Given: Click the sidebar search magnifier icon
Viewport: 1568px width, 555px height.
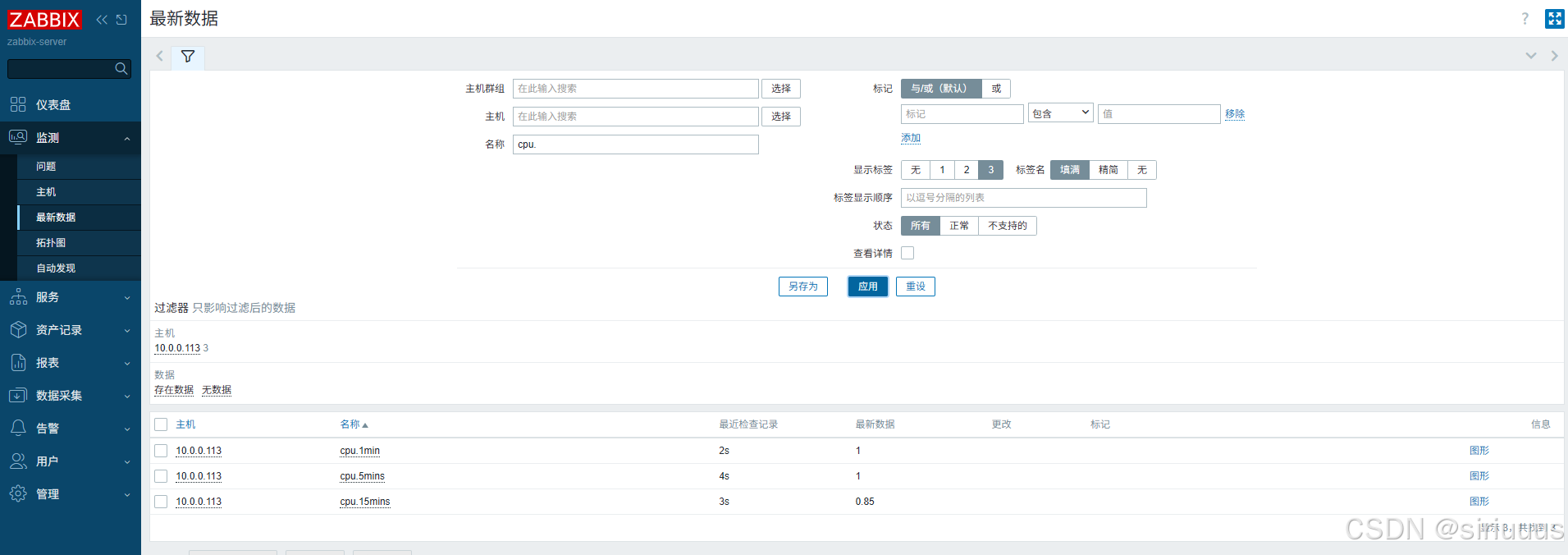Looking at the screenshot, I should click(x=121, y=69).
